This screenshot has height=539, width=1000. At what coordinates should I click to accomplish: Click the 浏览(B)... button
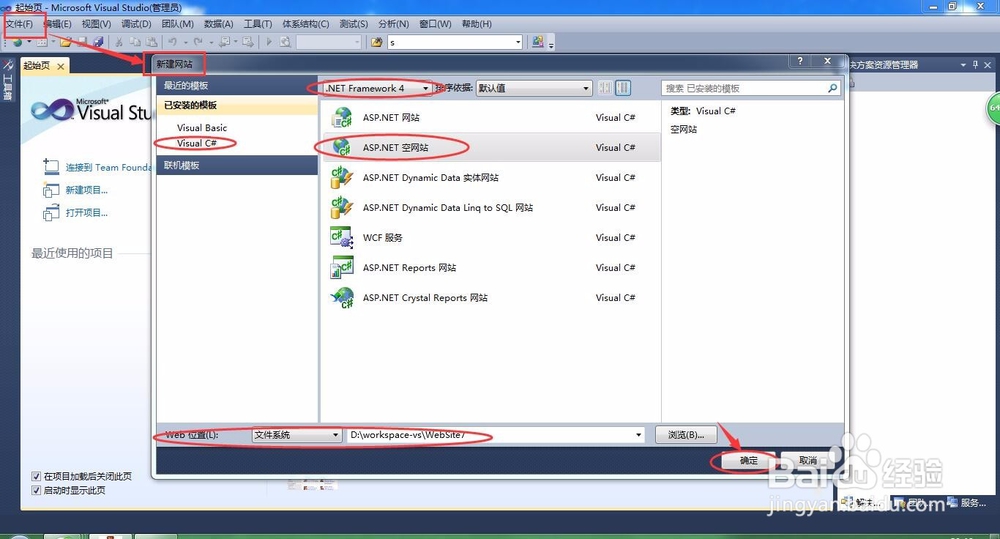(x=686, y=435)
